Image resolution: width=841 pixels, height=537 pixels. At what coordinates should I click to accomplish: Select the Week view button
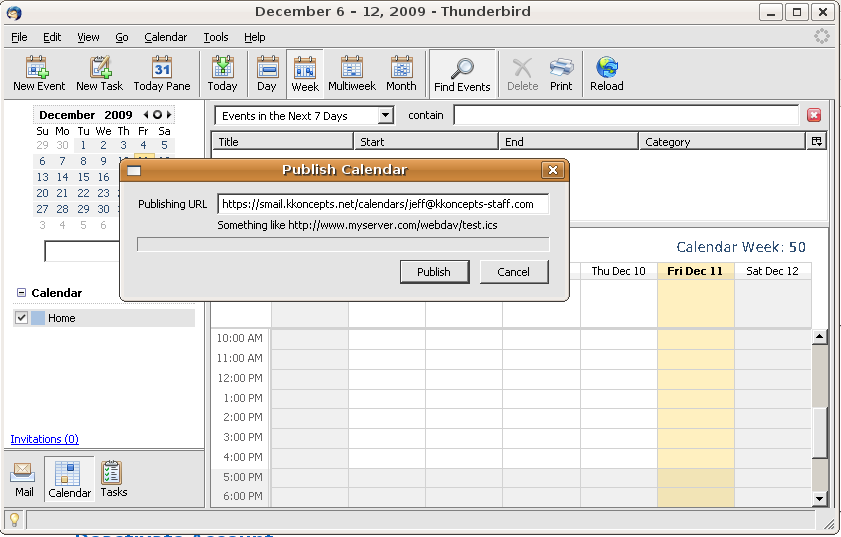[305, 74]
